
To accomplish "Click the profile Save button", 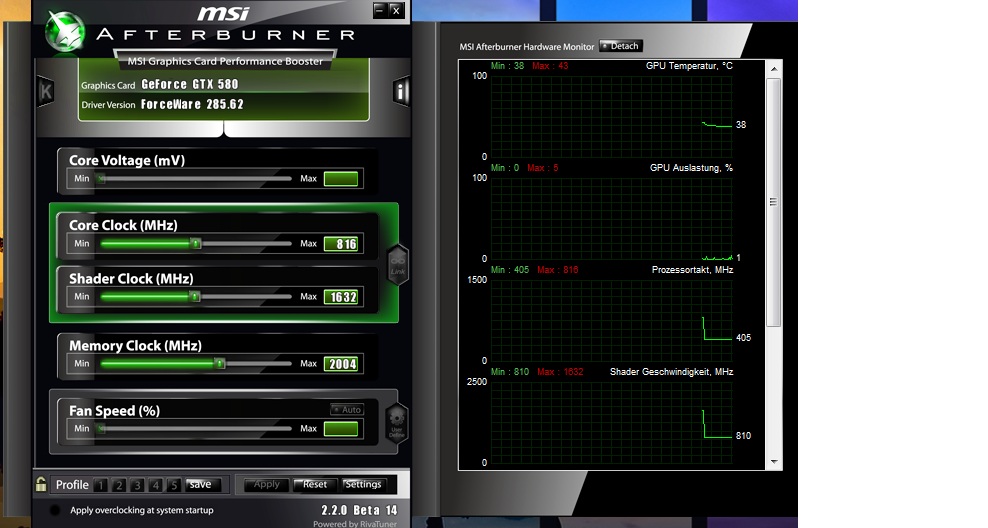I will point(202,485).
